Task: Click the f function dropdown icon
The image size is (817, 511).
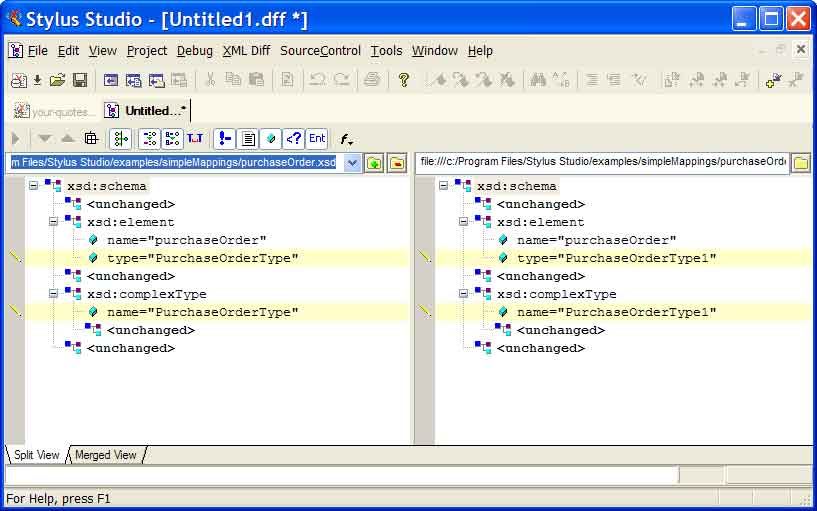Action: point(346,139)
